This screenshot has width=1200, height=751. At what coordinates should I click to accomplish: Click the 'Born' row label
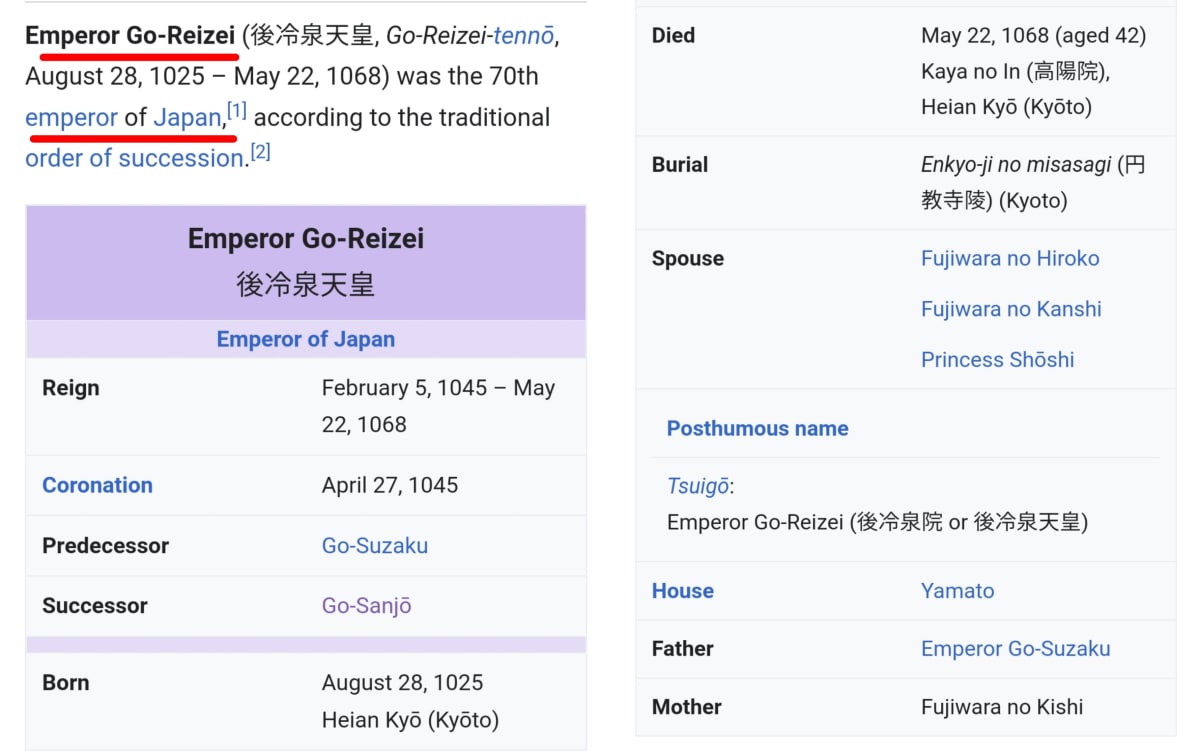click(x=66, y=683)
